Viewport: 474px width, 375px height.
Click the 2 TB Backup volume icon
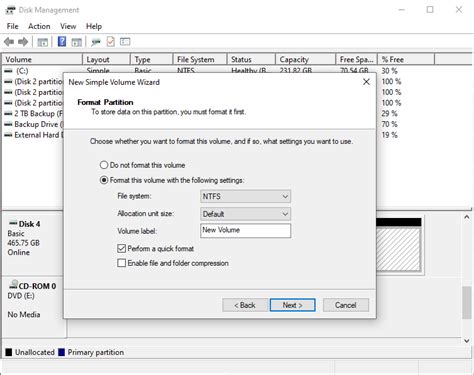pyautogui.click(x=8, y=114)
